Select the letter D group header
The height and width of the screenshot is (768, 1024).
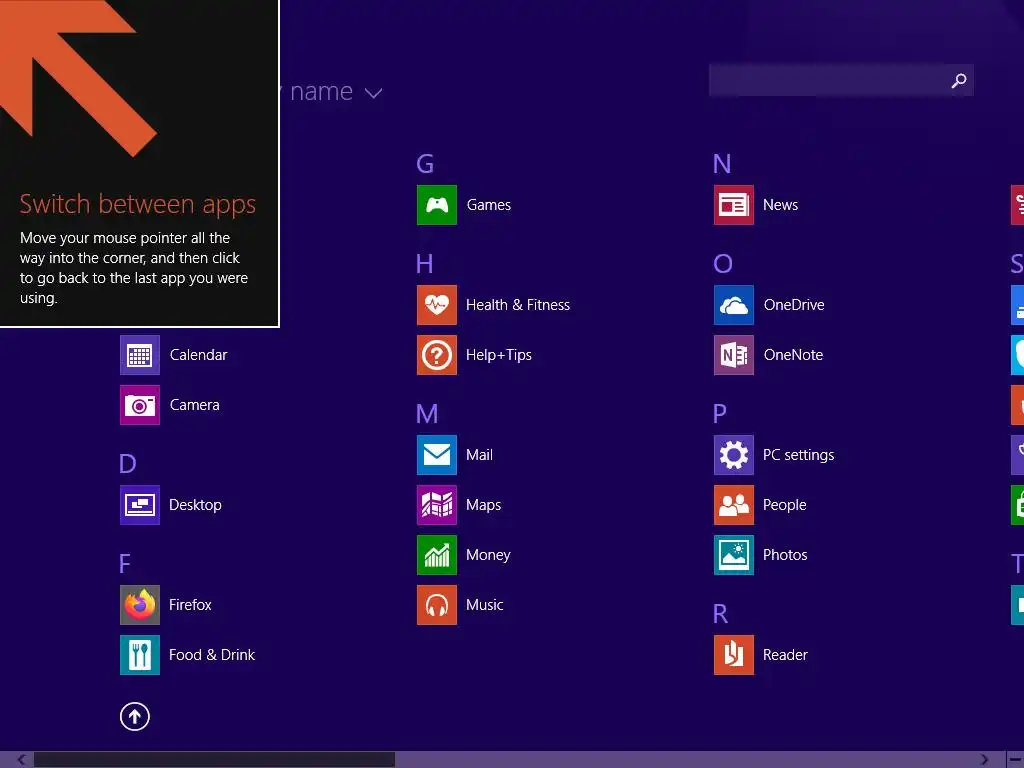(128, 464)
